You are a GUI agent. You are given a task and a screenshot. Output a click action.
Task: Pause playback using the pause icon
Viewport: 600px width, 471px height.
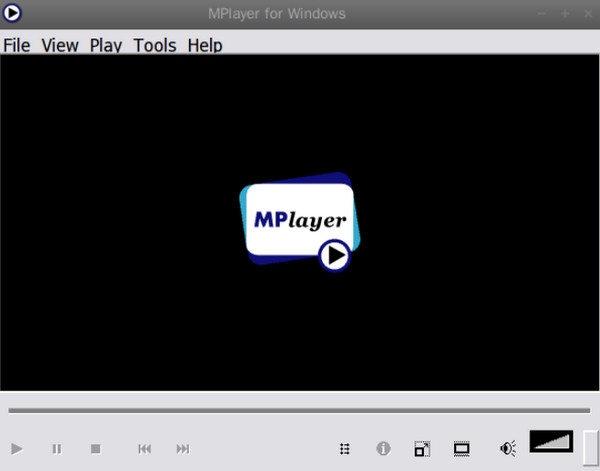(57, 448)
